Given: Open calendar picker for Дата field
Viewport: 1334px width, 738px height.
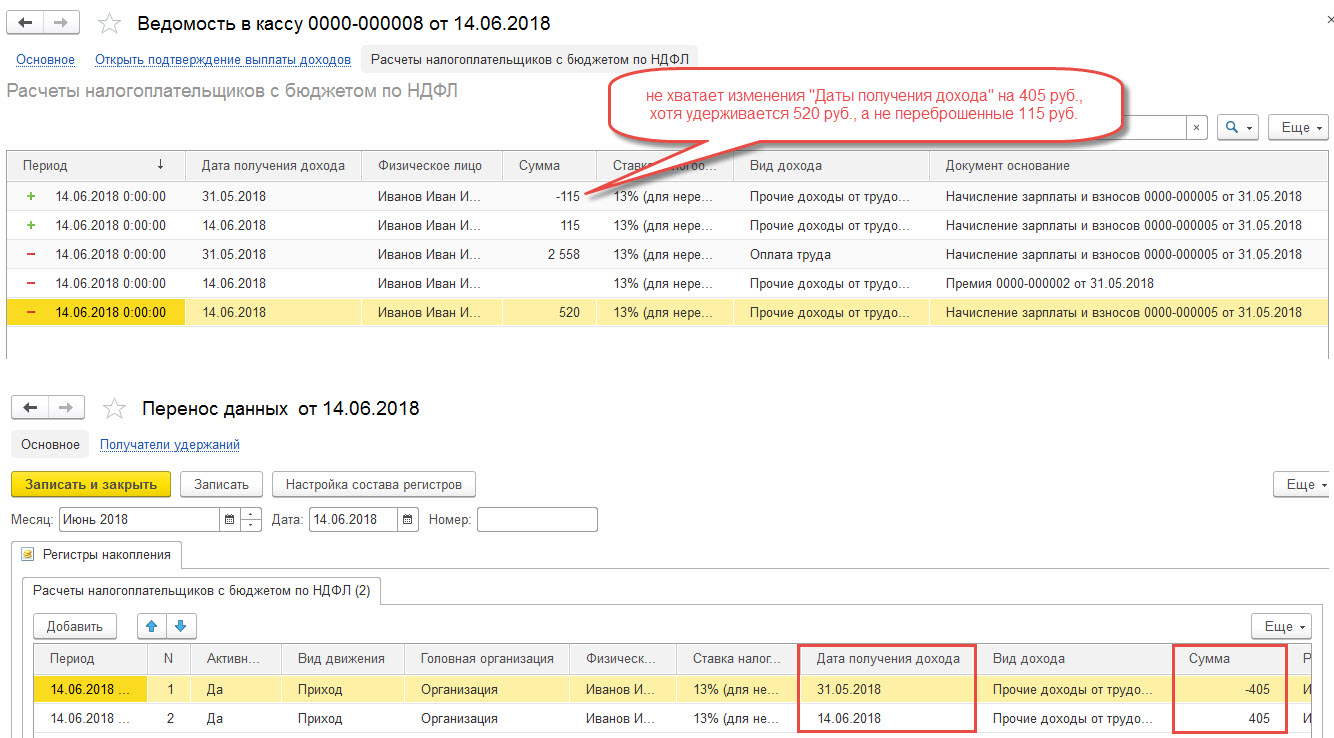Looking at the screenshot, I should (408, 519).
